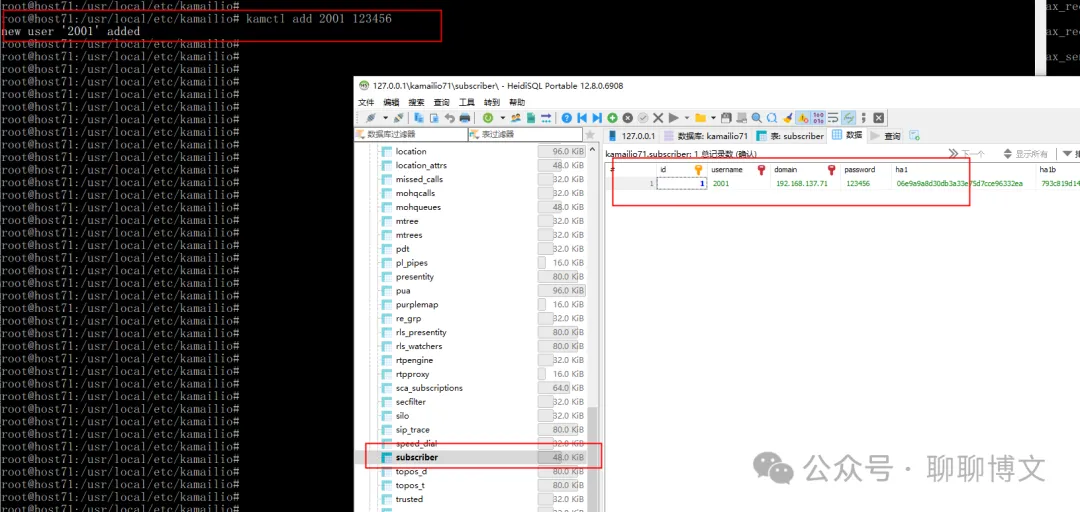1080x512 pixels.
Task: Switch to the 表: subscriber tab
Action: point(791,136)
